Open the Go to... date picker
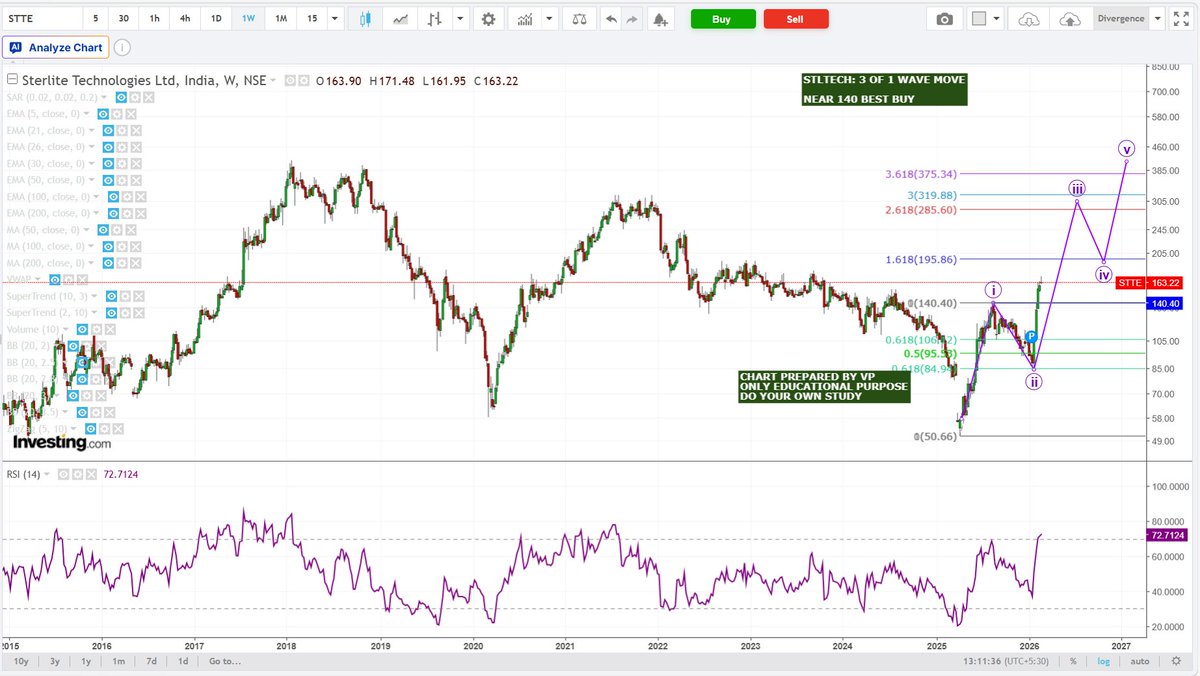 (x=225, y=661)
